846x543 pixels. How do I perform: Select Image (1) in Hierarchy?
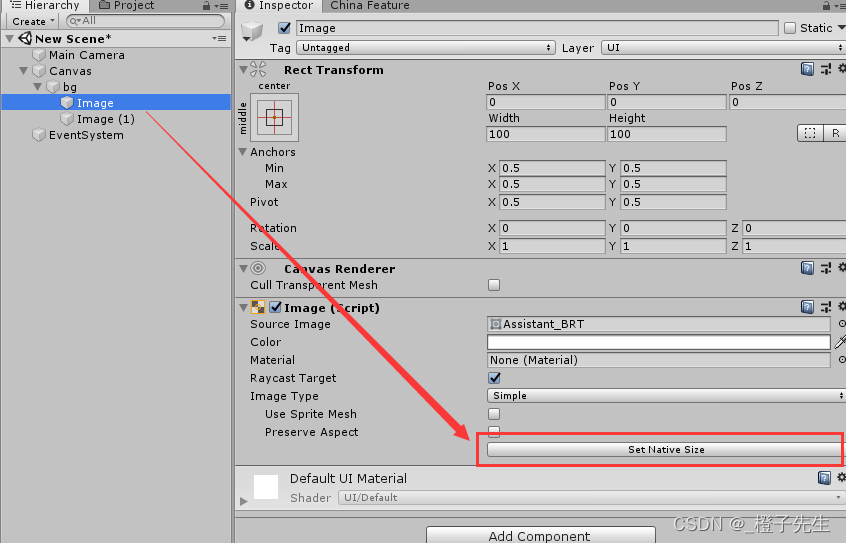[106, 119]
